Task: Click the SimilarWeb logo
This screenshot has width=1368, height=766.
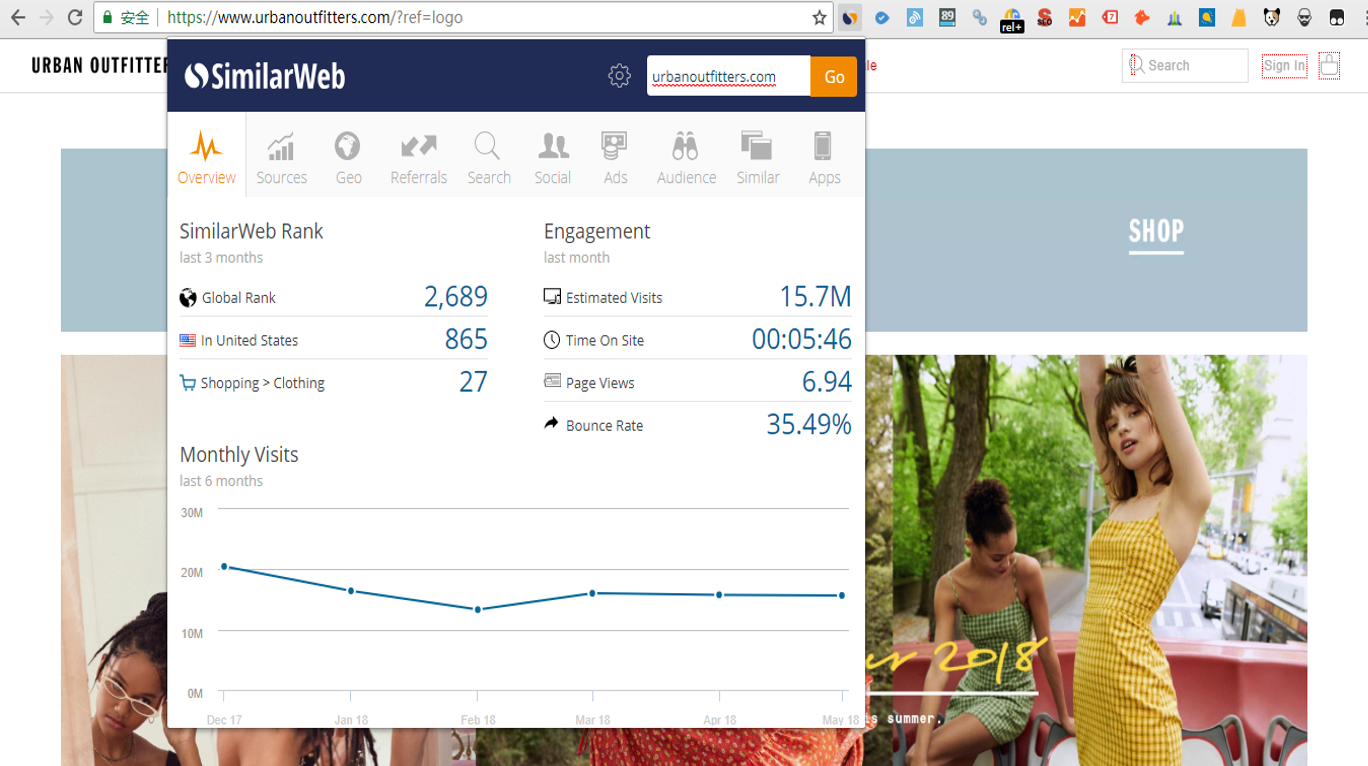Action: coord(265,76)
